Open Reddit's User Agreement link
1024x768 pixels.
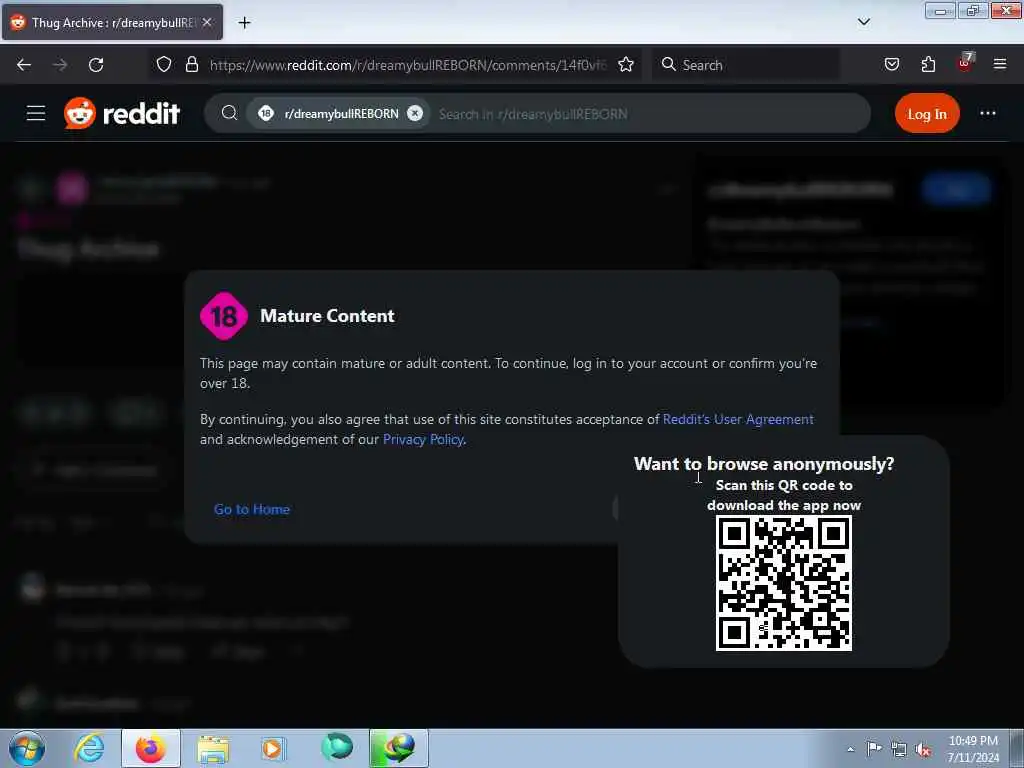tap(738, 419)
